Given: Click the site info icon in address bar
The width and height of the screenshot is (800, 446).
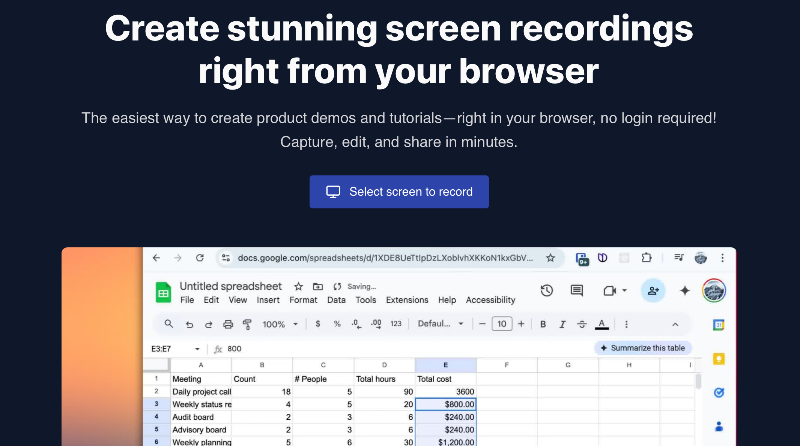Looking at the screenshot, I should 226,258.
